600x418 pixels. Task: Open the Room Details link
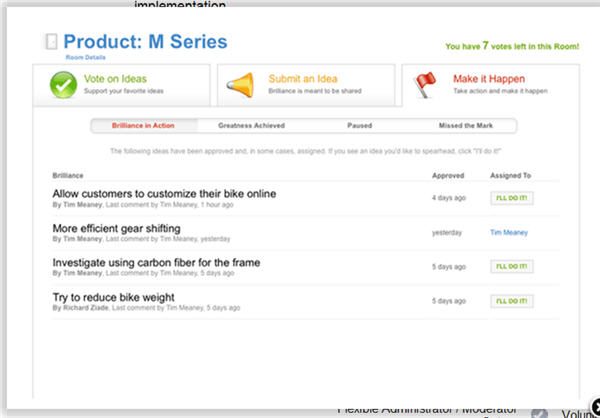86,59
